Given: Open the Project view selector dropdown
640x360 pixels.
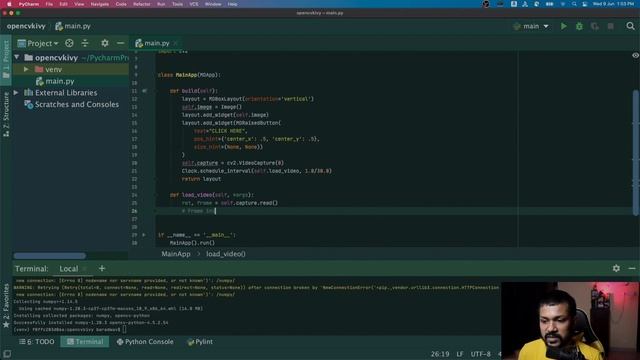Looking at the screenshot, I should point(38,43).
